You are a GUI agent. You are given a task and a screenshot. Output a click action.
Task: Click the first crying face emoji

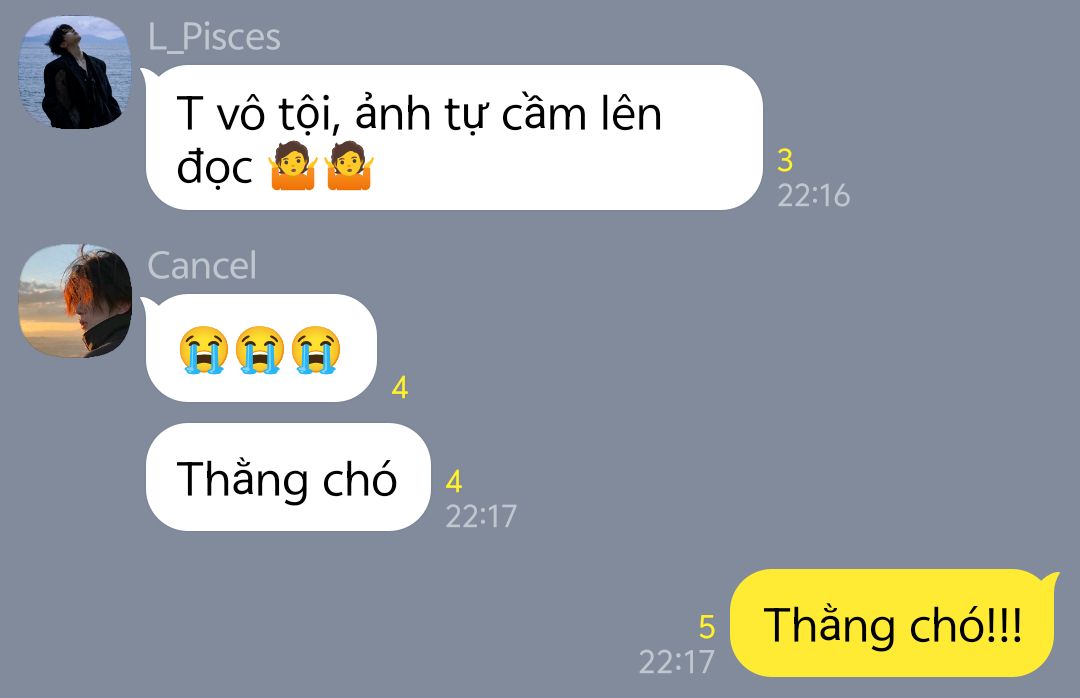[x=204, y=349]
